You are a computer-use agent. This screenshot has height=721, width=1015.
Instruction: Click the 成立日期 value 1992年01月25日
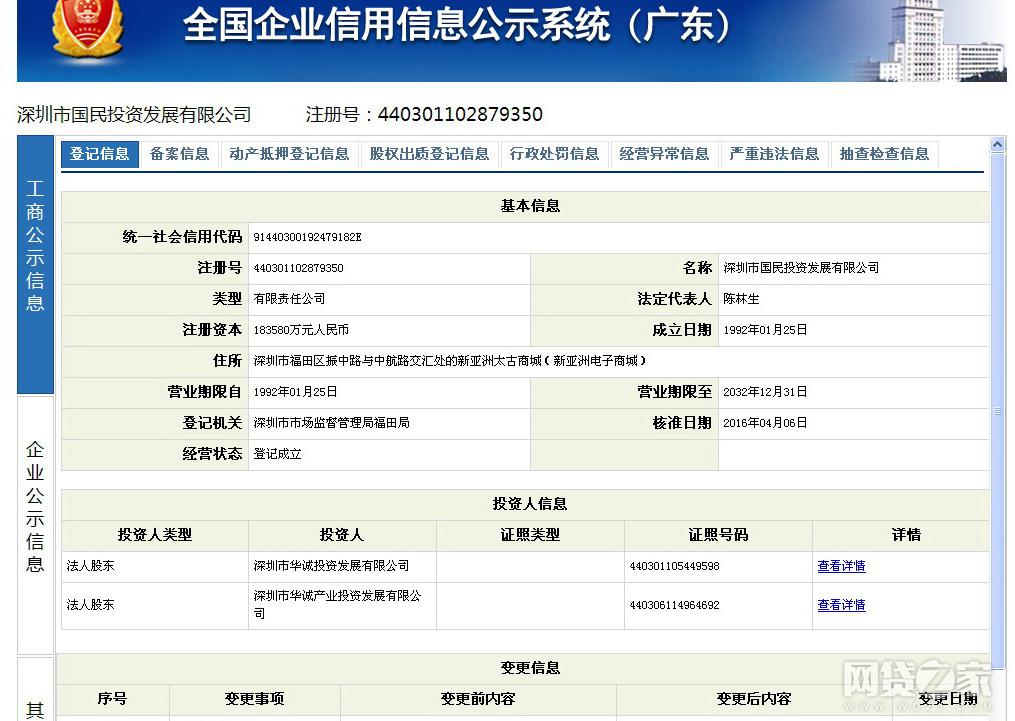[765, 330]
